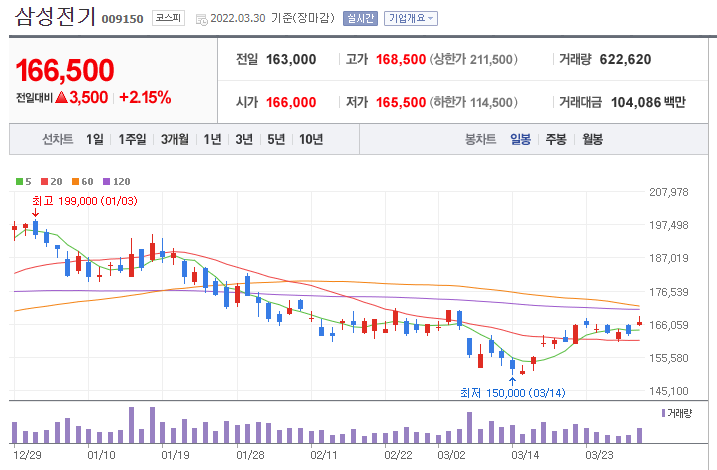Click the stock code 009150
717x470 pixels.
(123, 19)
